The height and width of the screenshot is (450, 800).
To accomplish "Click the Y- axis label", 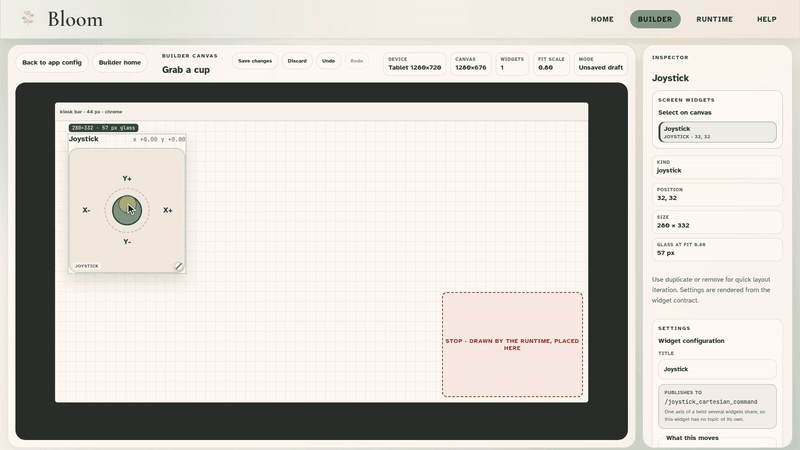I will pyautogui.click(x=127, y=242).
